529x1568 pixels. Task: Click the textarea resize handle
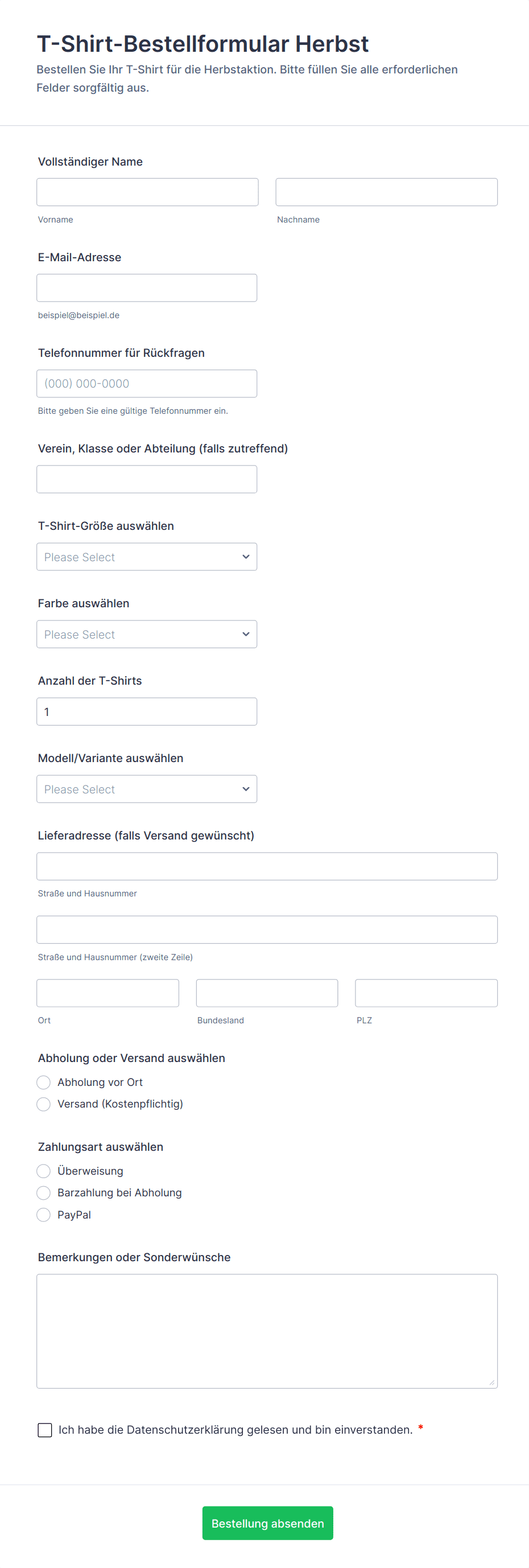coord(492,1382)
